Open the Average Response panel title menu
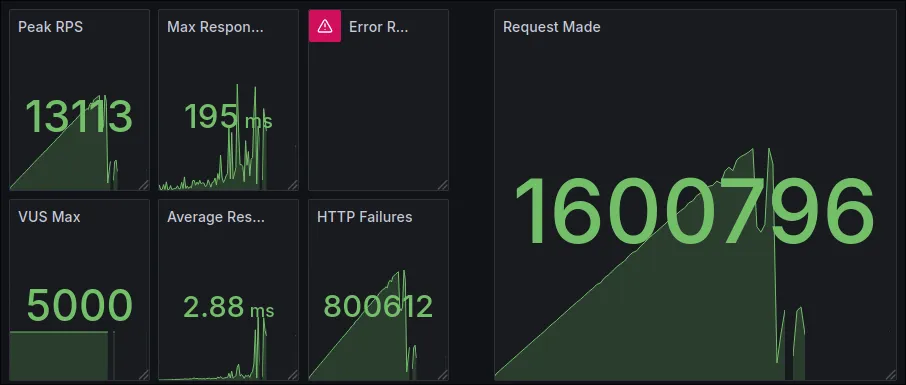Screen dimensions: 906x385 [216, 217]
